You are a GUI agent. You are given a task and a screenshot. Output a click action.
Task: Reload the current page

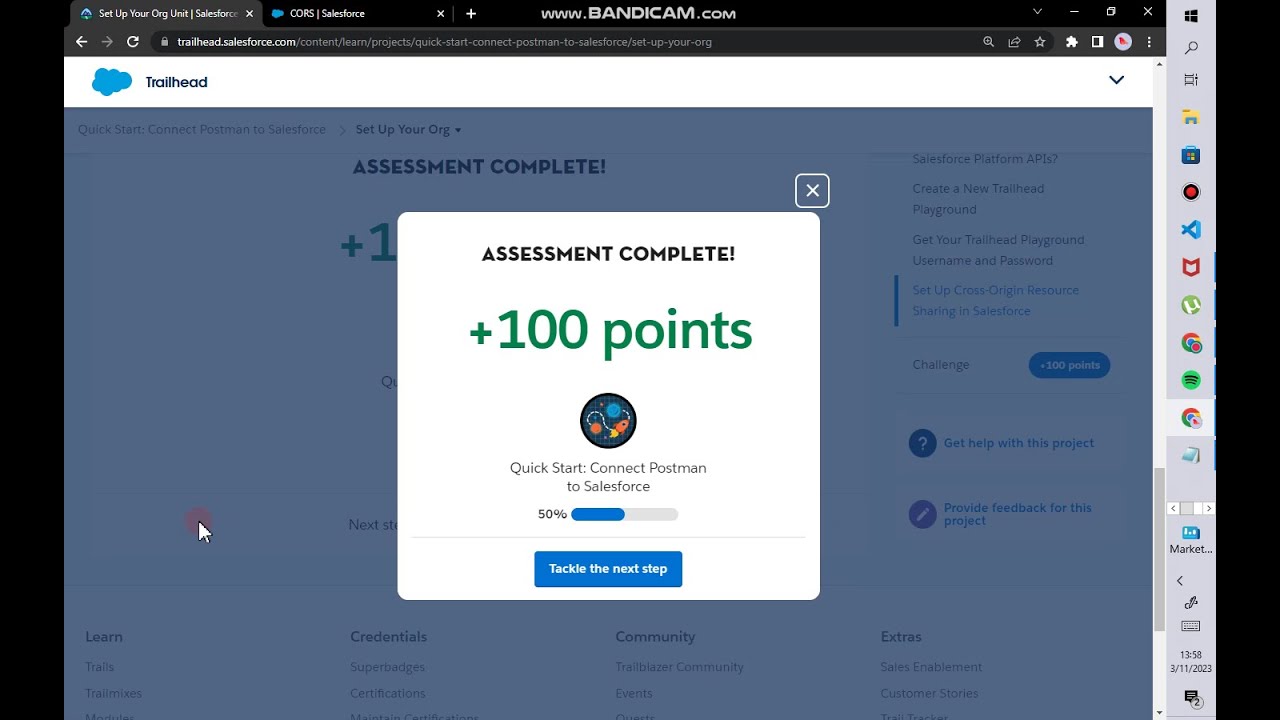click(132, 42)
